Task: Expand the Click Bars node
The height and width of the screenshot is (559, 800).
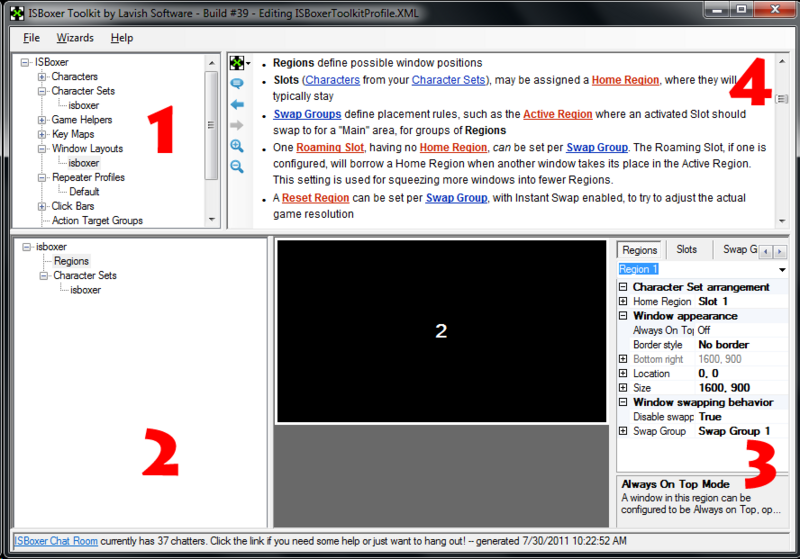Action: point(42,207)
